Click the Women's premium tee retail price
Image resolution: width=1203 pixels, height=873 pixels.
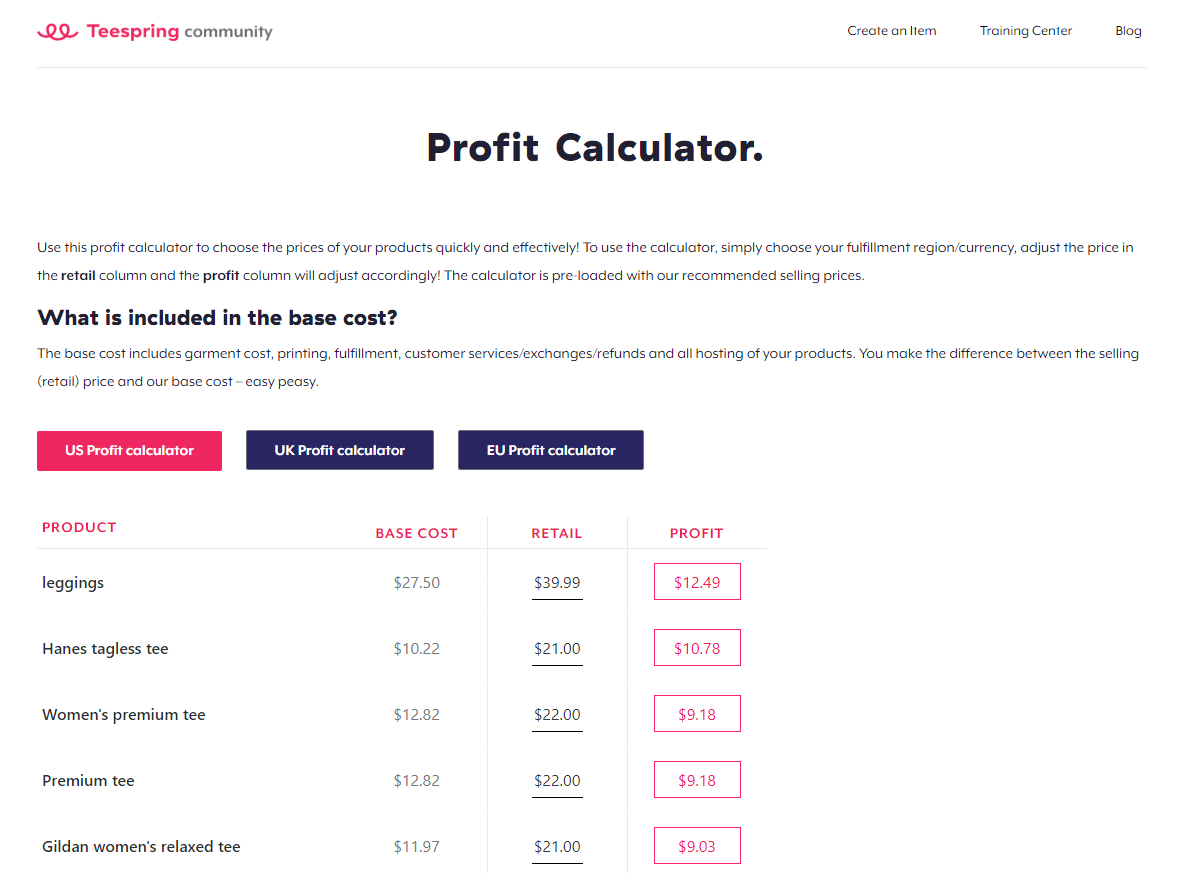coord(557,714)
